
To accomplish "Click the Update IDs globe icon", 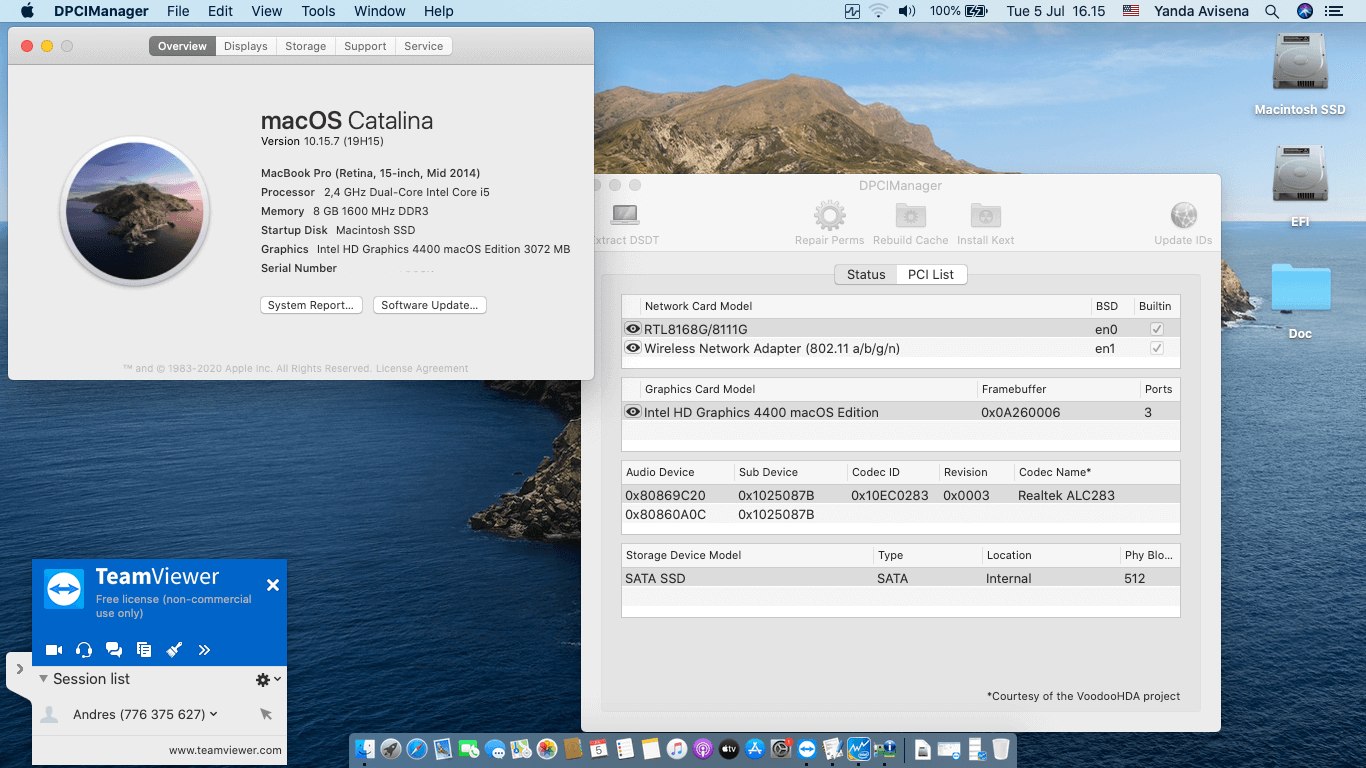I will [1184, 216].
